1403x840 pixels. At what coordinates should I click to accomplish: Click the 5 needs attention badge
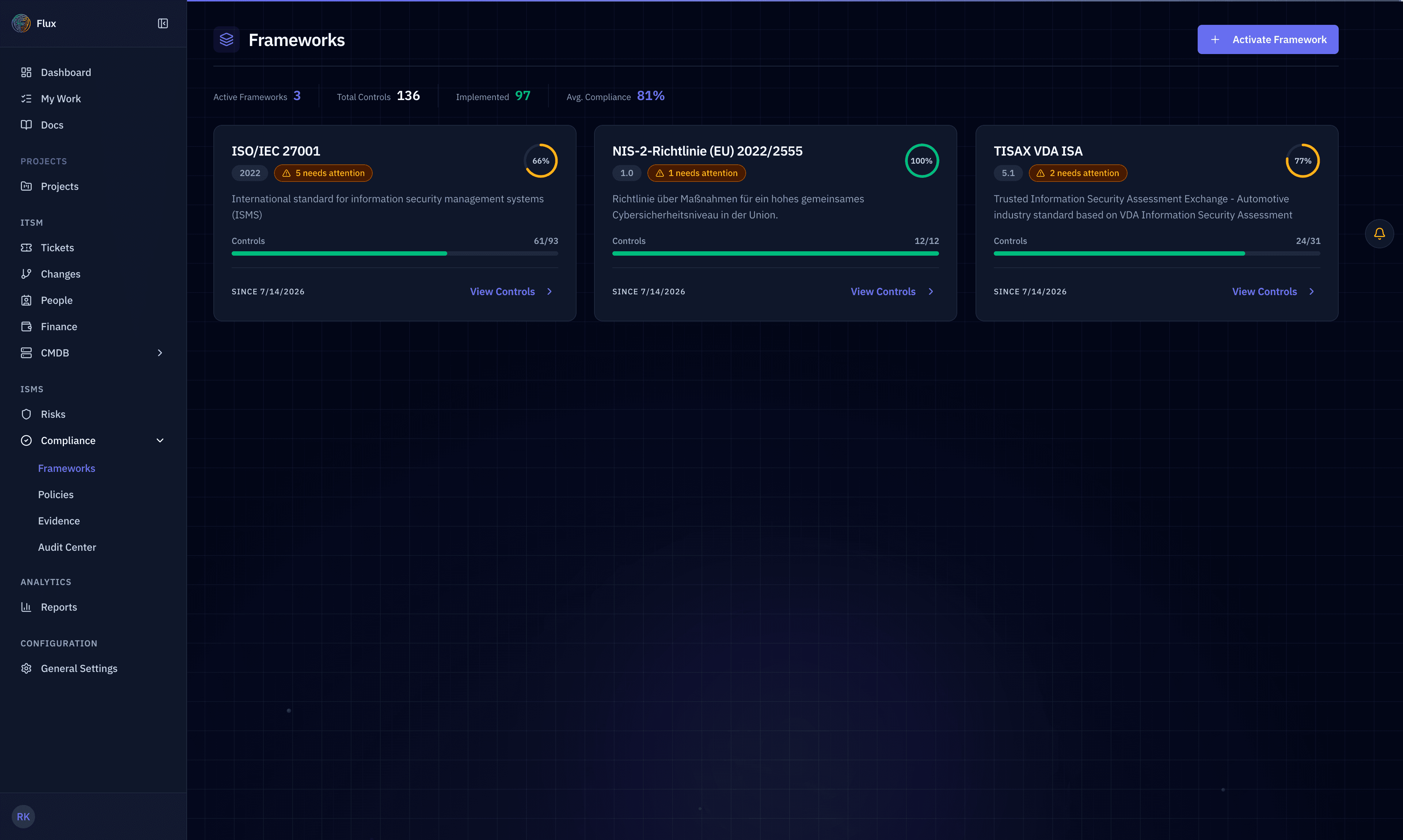tap(323, 173)
